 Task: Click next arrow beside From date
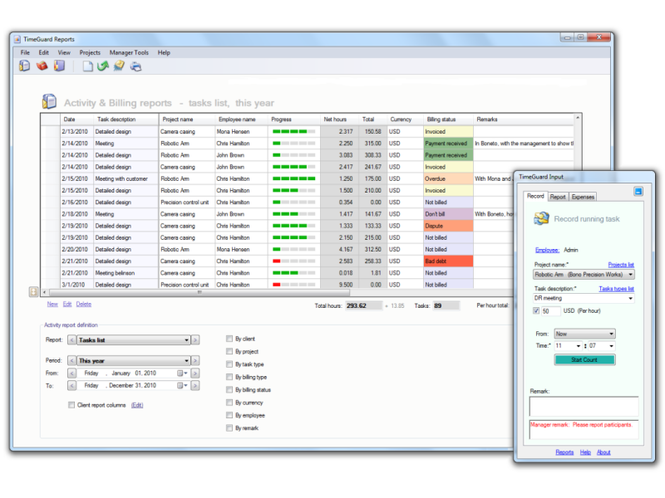click(x=195, y=373)
